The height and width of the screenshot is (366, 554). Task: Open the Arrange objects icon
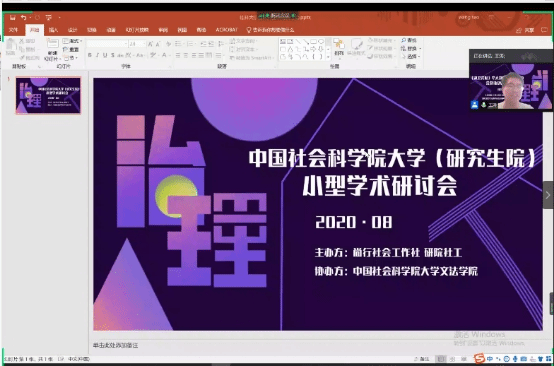(339, 47)
